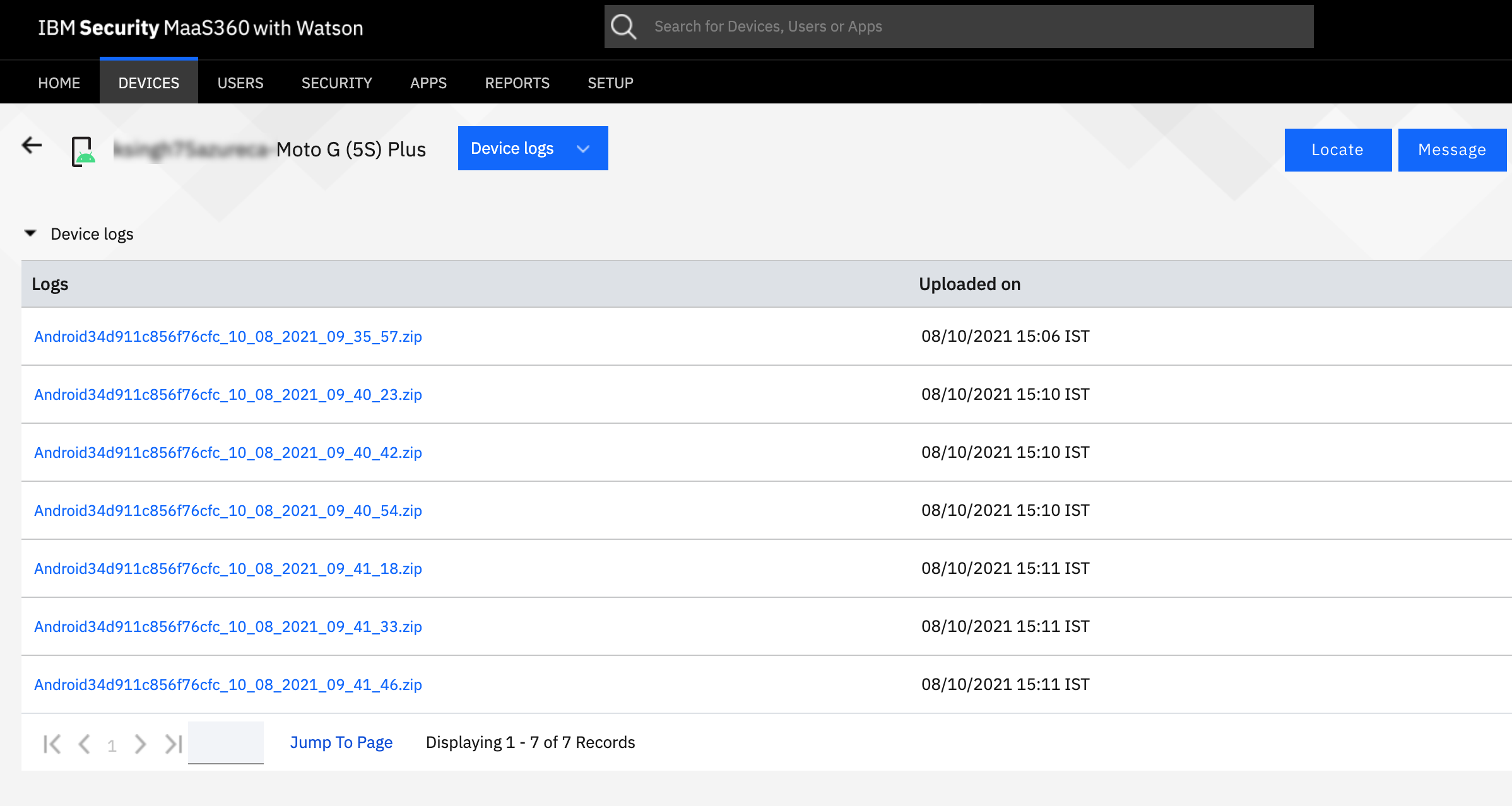Open the REPORTS tab
Viewport: 1512px width, 806px height.
point(517,83)
